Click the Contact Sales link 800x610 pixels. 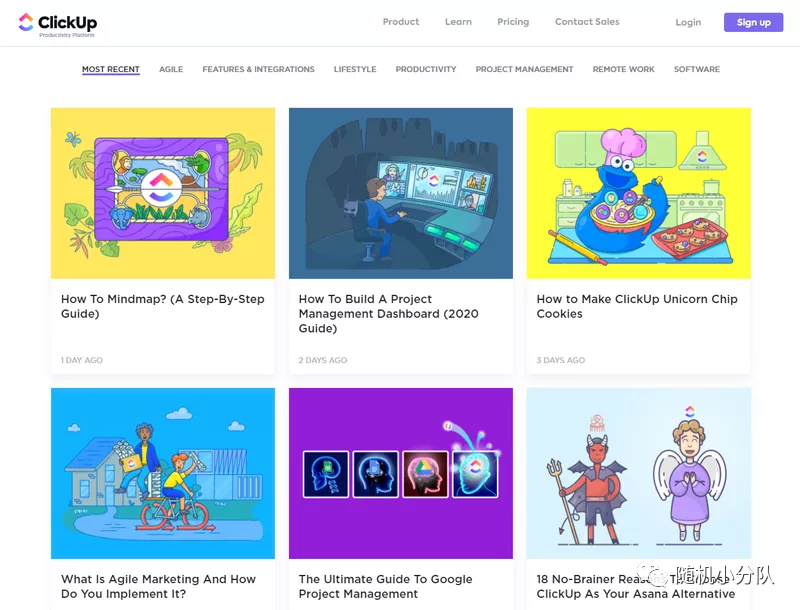[x=587, y=22]
